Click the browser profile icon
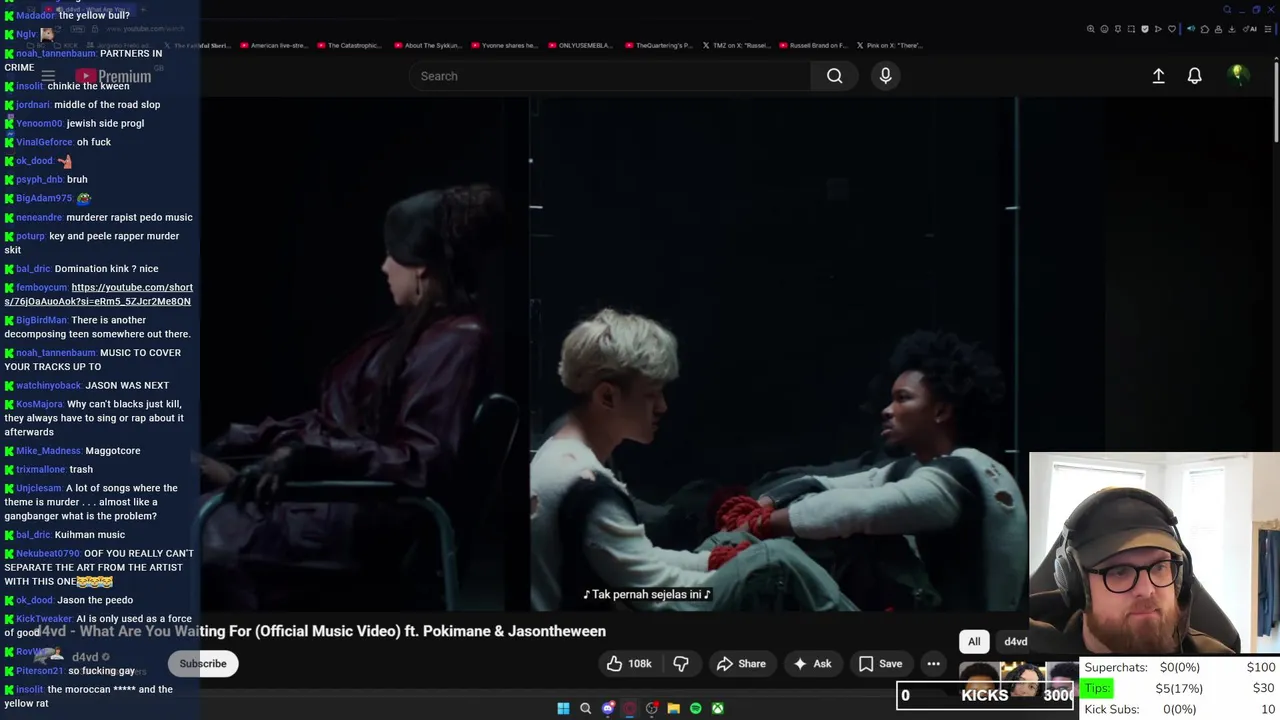This screenshot has height=720, width=1280. coord(1218,29)
